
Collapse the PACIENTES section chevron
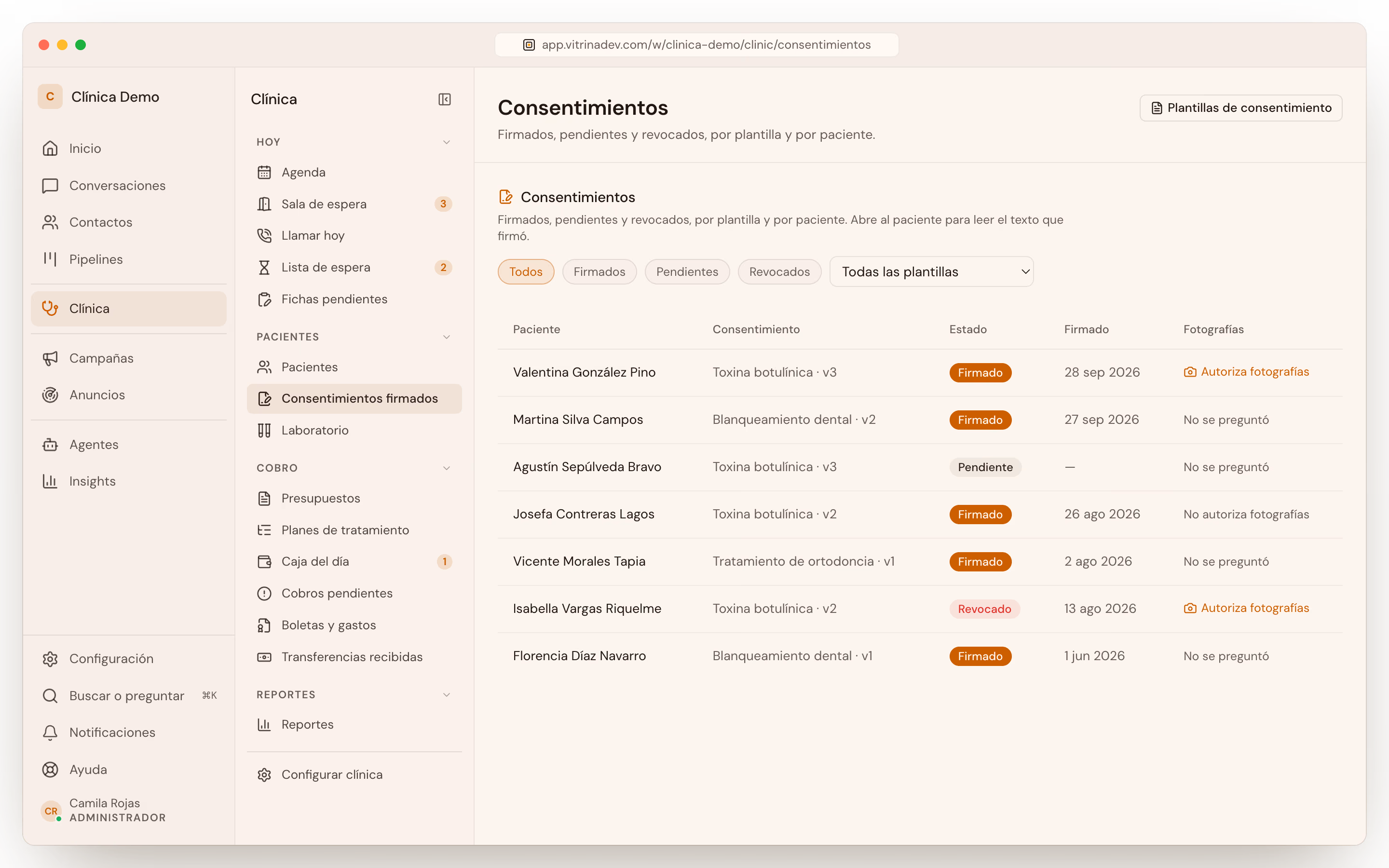447,337
